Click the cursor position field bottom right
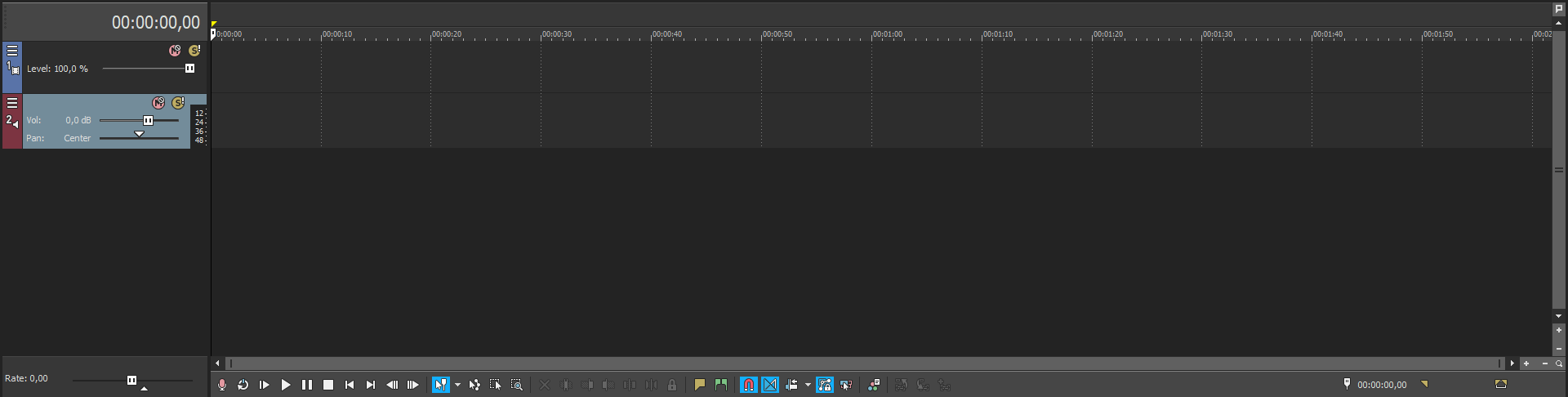The width and height of the screenshot is (1568, 397). click(x=1382, y=385)
